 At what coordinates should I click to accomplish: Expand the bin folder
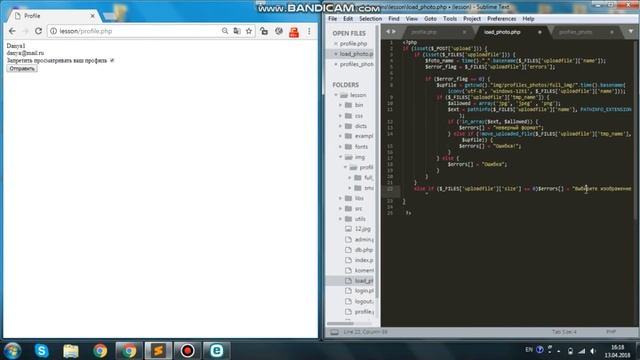tap(340, 105)
